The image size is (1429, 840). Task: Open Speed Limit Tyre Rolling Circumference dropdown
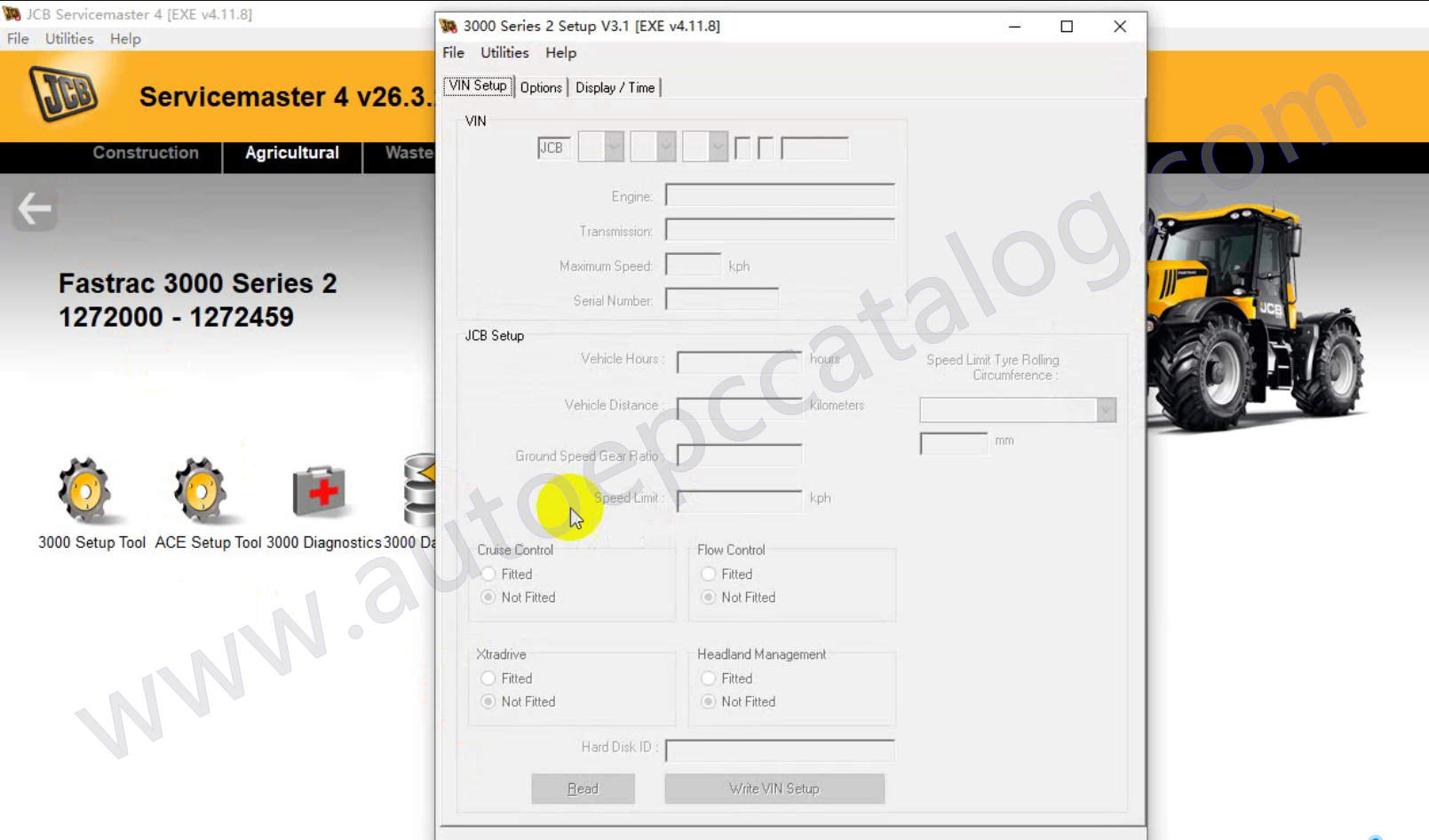click(x=1106, y=409)
